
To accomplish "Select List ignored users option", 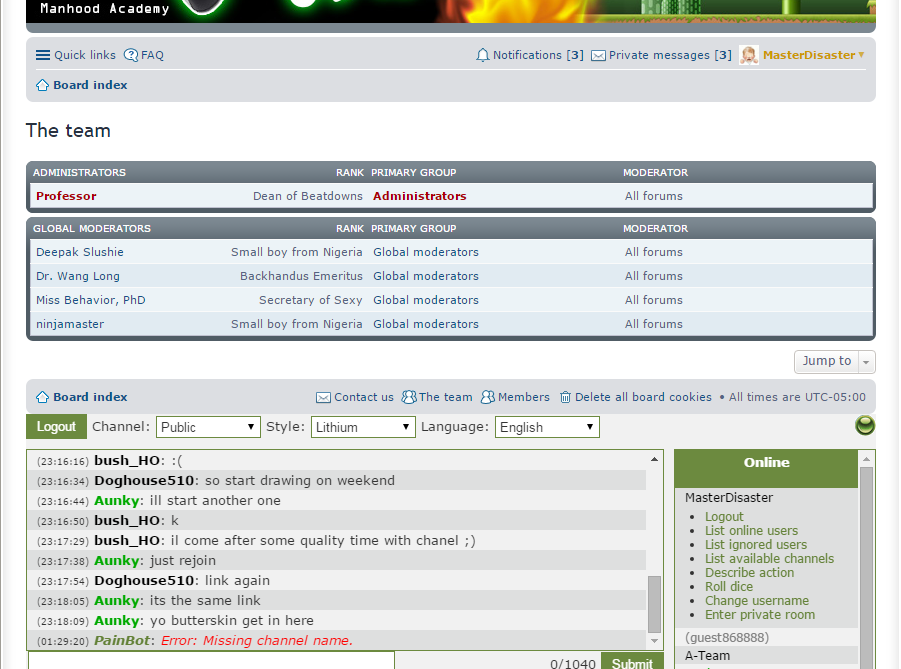I will [x=756, y=544].
